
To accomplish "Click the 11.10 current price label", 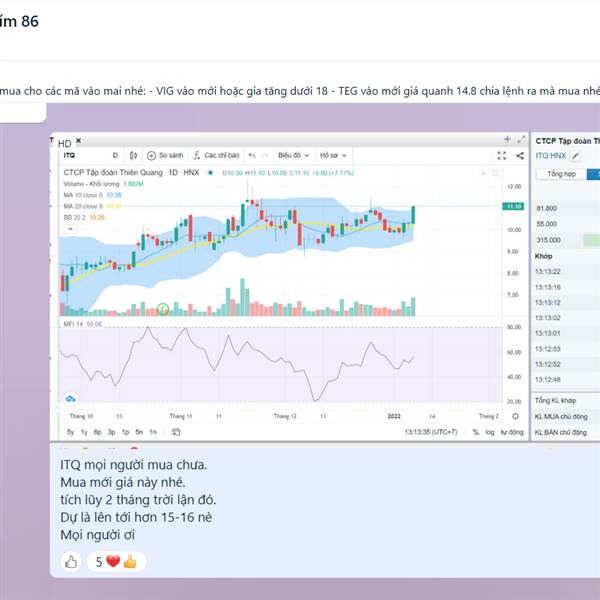I will [513, 206].
